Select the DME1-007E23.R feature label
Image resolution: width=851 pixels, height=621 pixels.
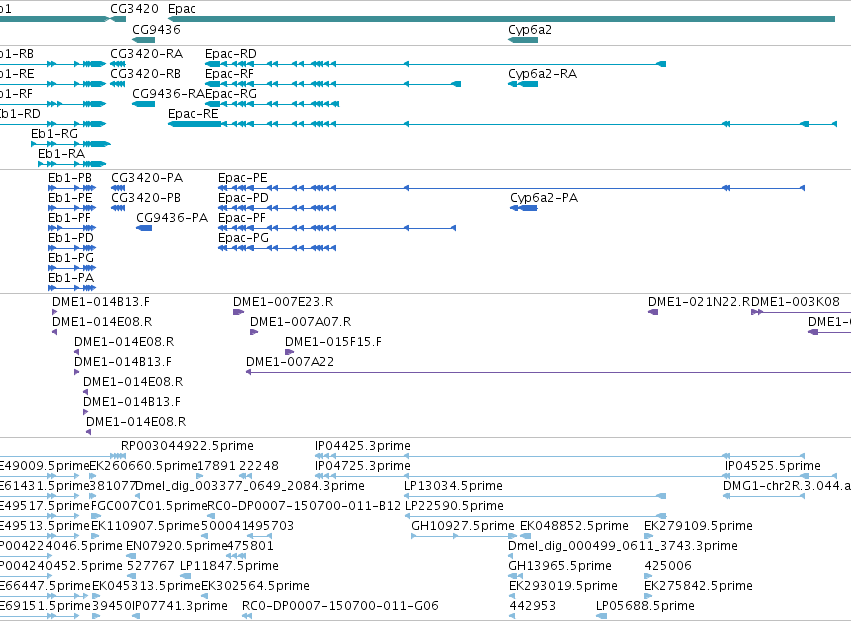pos(283,302)
